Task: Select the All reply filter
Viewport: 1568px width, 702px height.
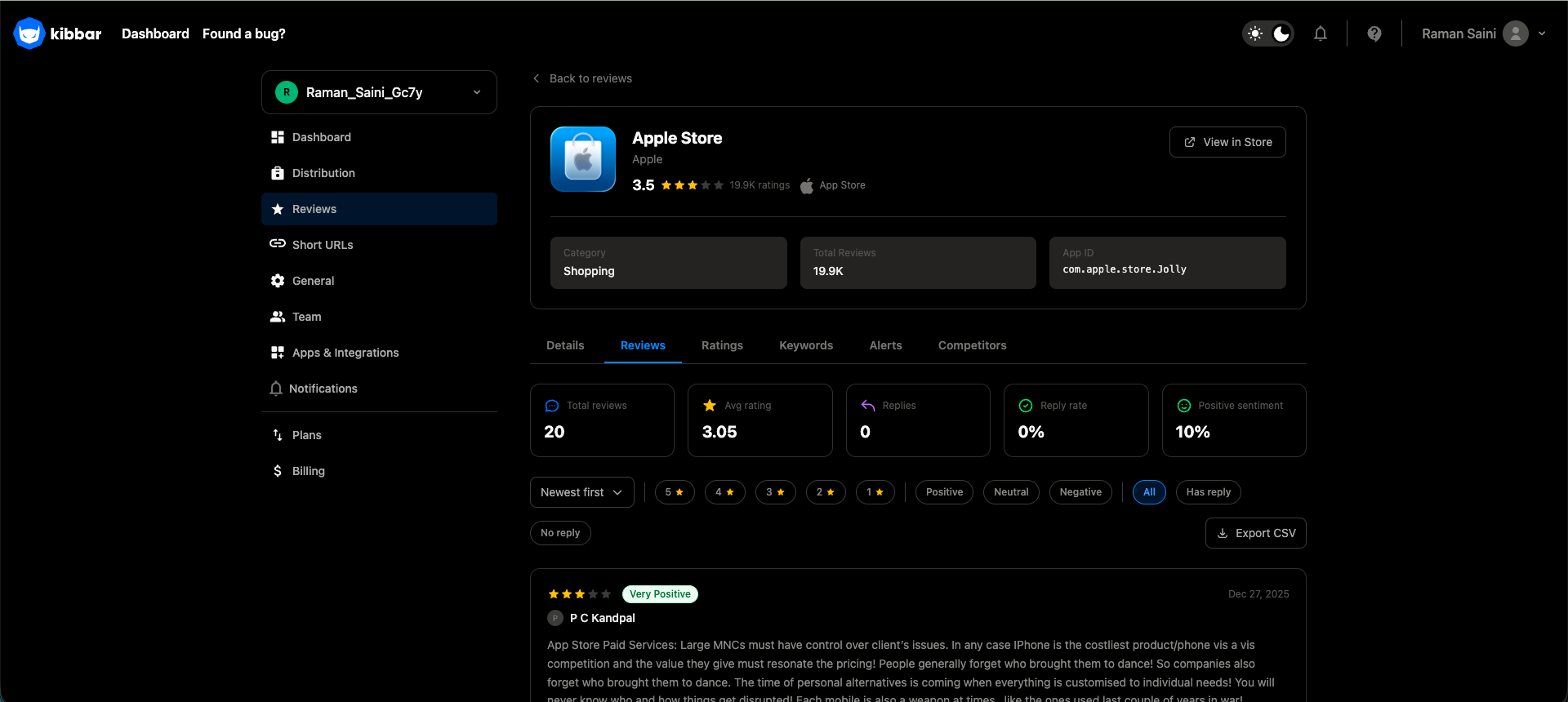Action: (1149, 492)
